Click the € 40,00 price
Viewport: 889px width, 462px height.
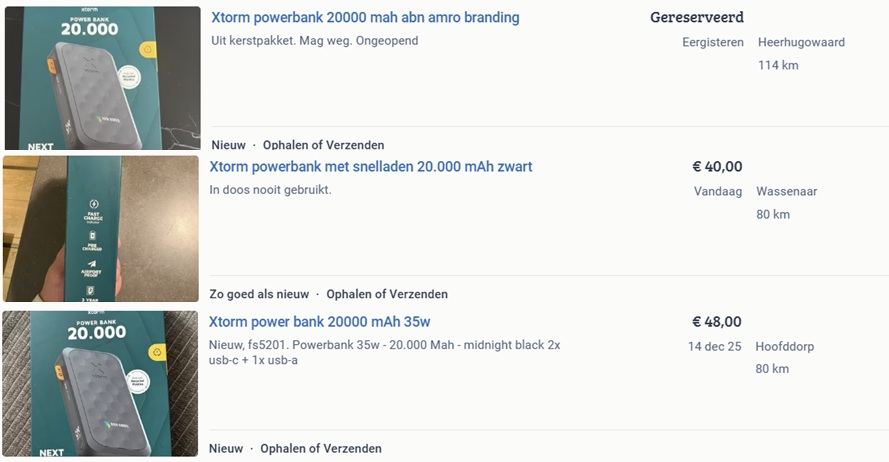pos(717,167)
